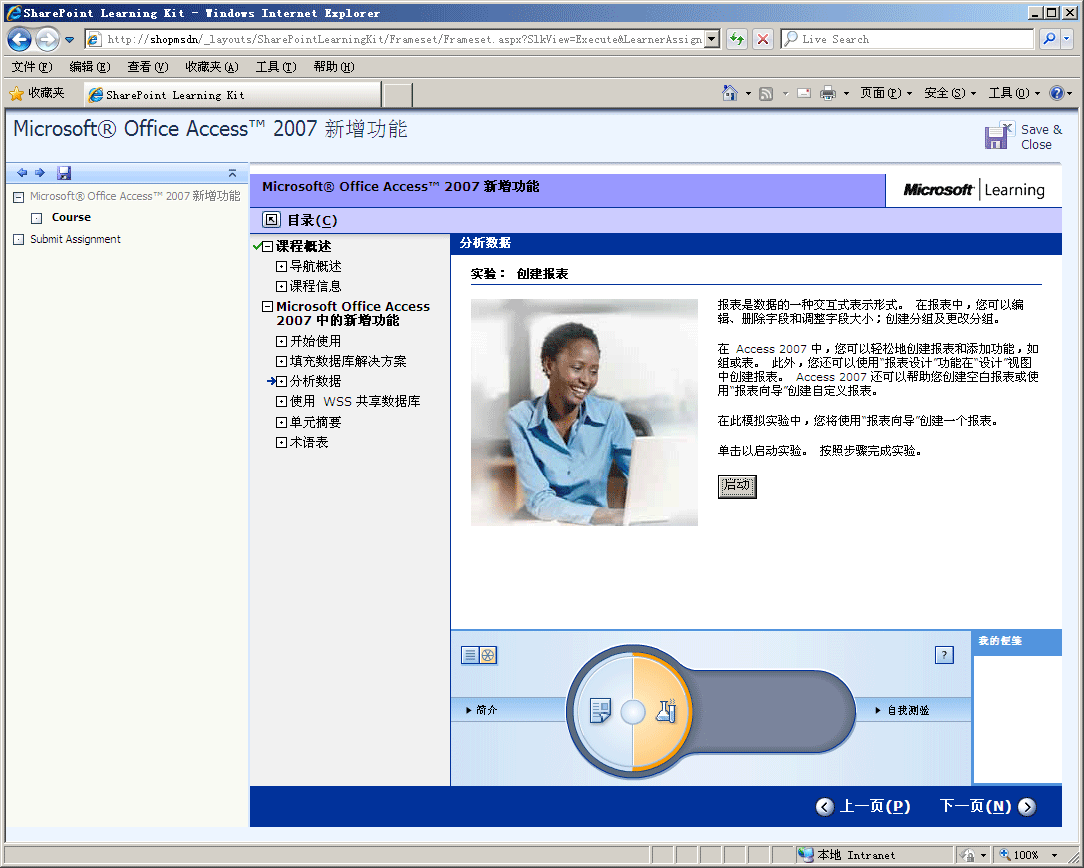This screenshot has height=868, width=1084.
Task: Select the SharePoint Learning Kit browser tab
Action: coord(232,95)
